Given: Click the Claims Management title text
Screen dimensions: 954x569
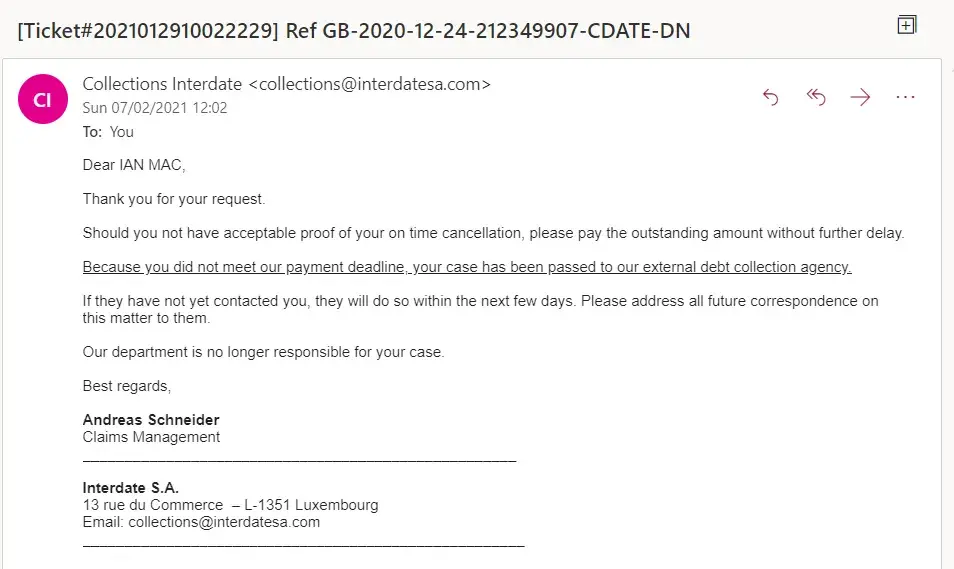Looking at the screenshot, I should 151,437.
